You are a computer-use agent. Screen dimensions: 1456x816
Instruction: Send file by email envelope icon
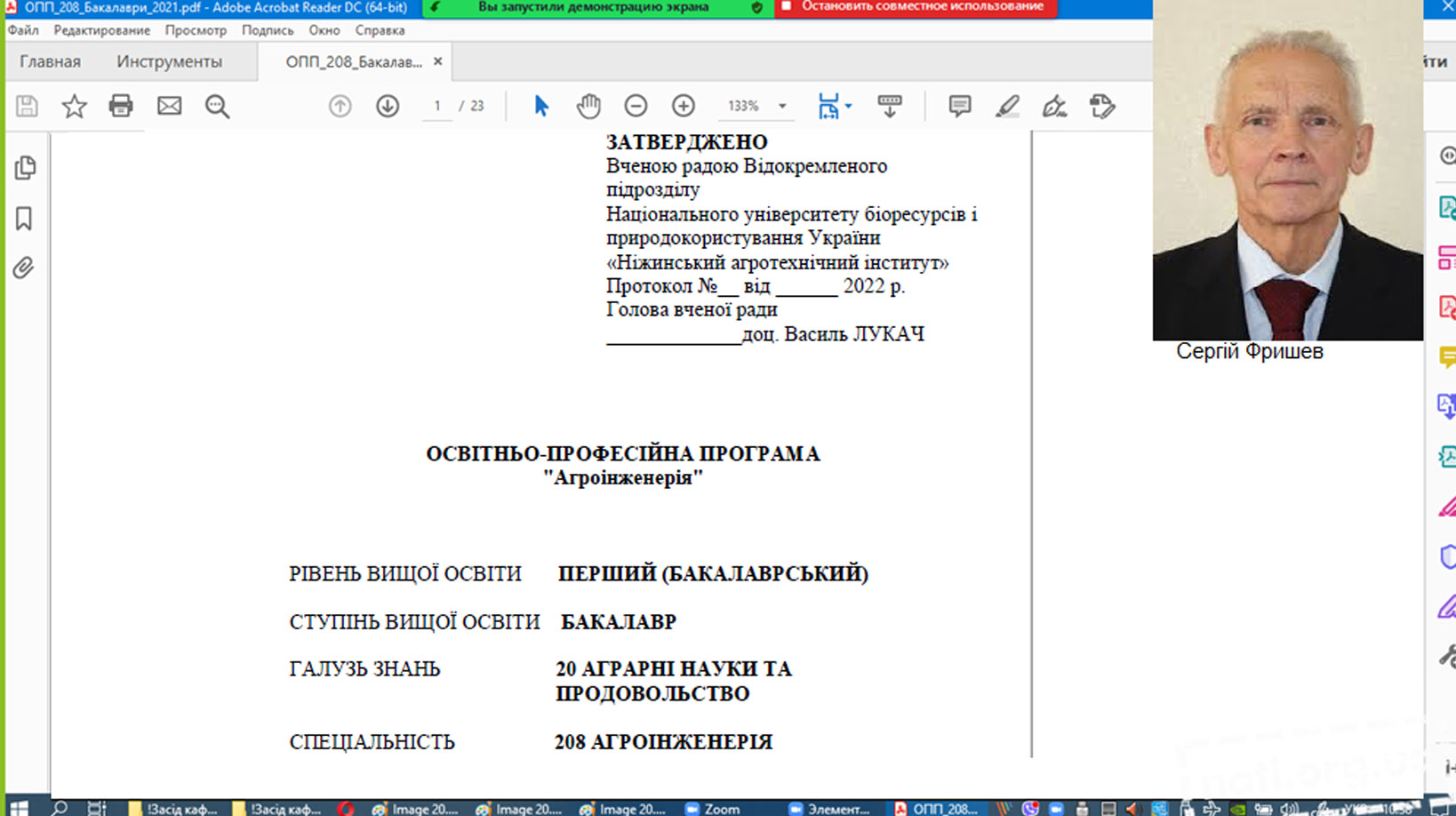[169, 107]
